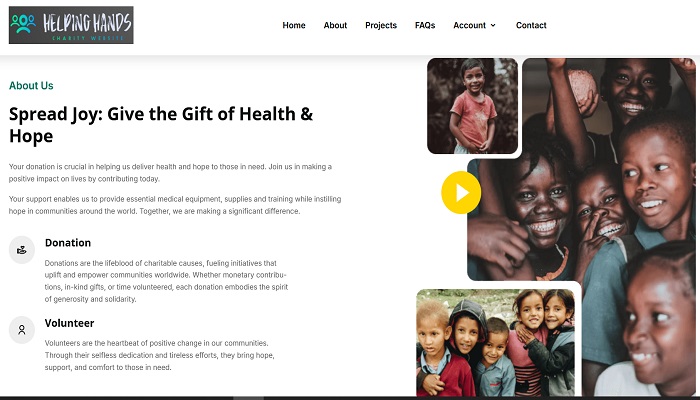Go to the About page
The width and height of the screenshot is (700, 400).
[335, 25]
